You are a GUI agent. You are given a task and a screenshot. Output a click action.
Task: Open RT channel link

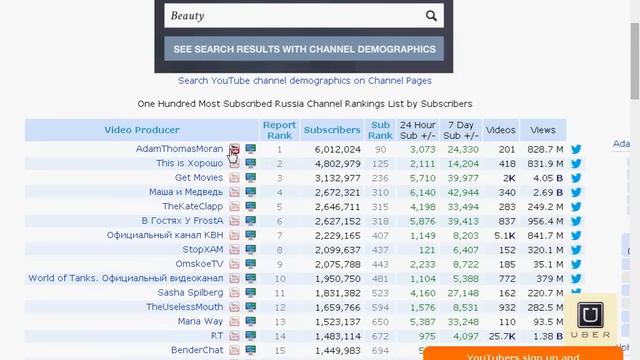[x=217, y=336]
